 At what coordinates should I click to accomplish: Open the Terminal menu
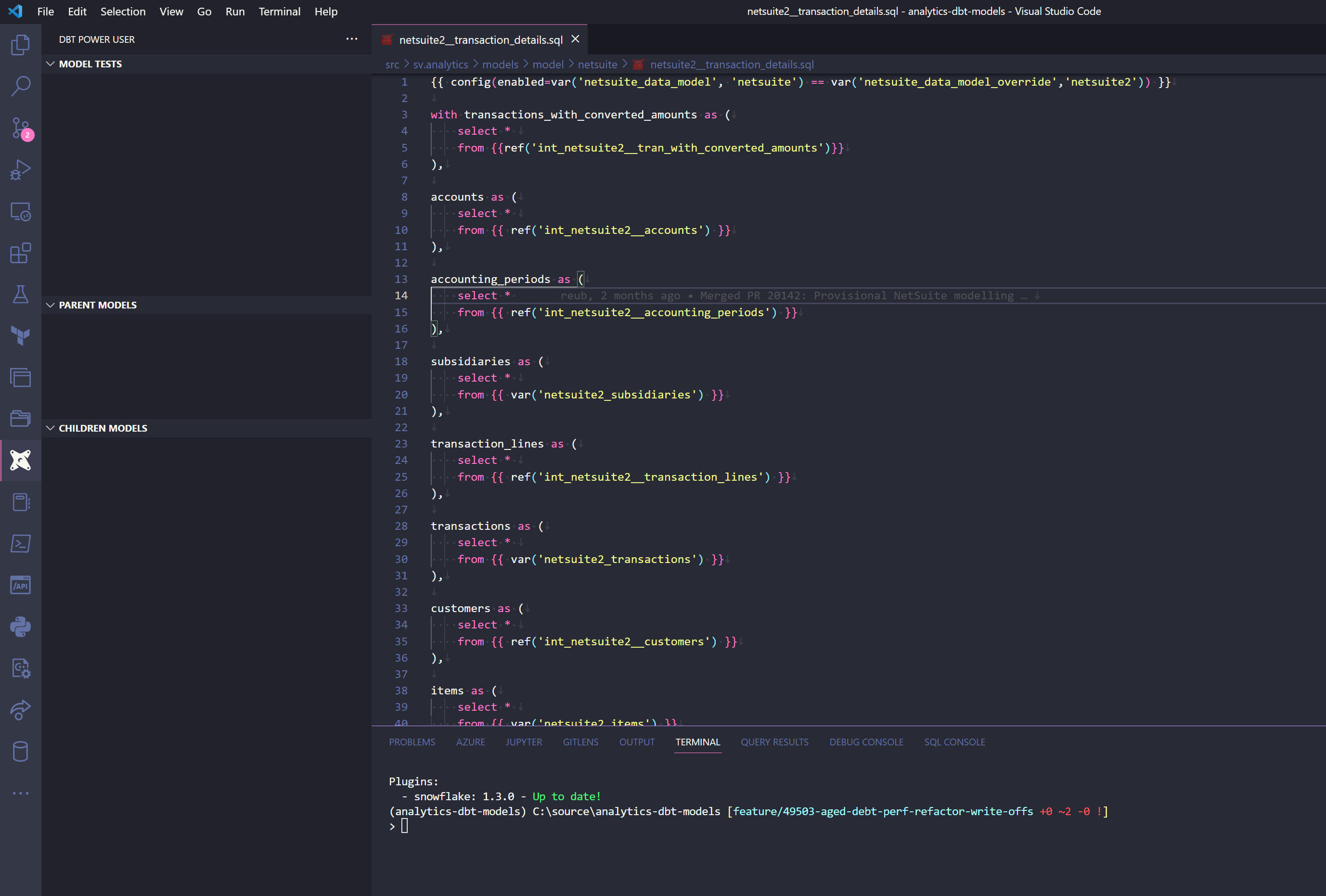(x=280, y=12)
